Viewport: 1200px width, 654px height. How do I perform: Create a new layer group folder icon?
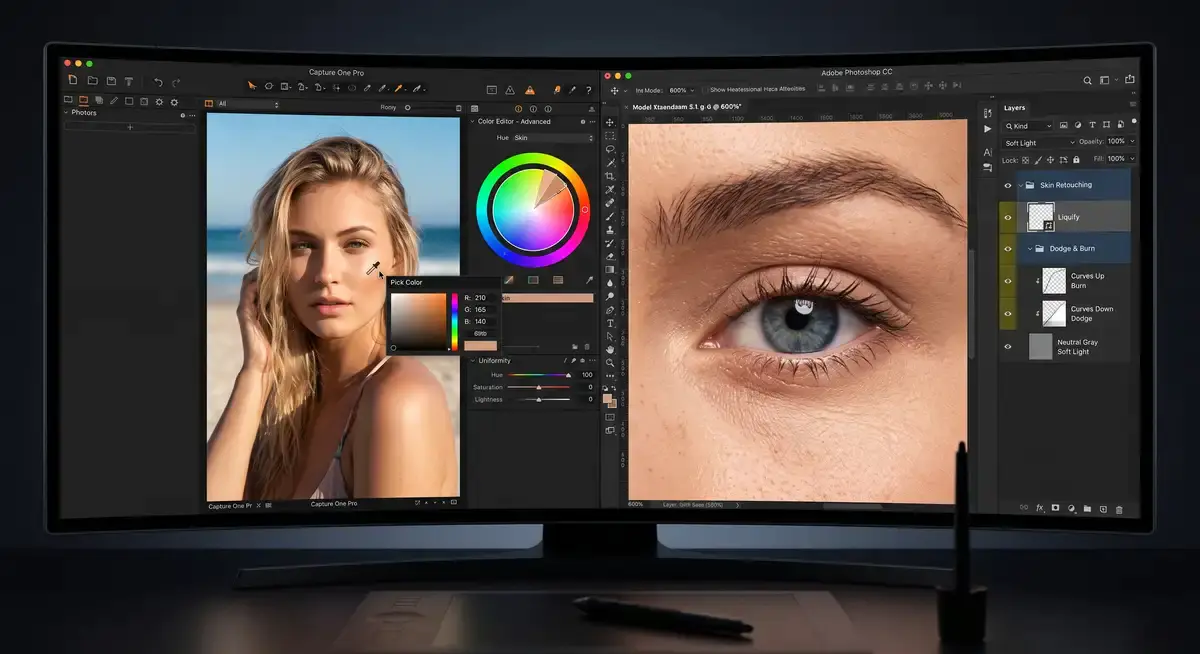click(x=1087, y=508)
